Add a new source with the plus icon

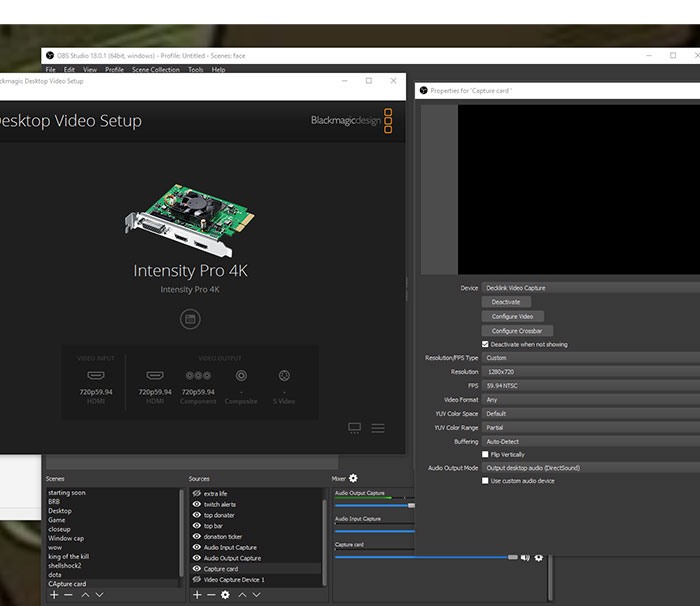click(x=197, y=595)
